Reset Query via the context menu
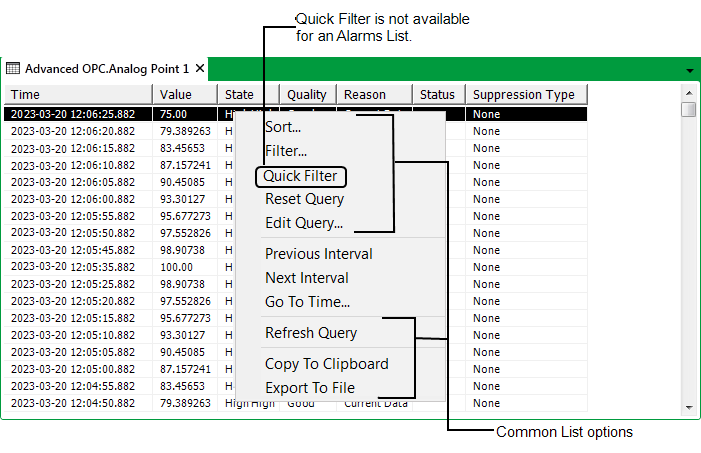Image resolution: width=701 pixels, height=453 pixels. tap(304, 199)
